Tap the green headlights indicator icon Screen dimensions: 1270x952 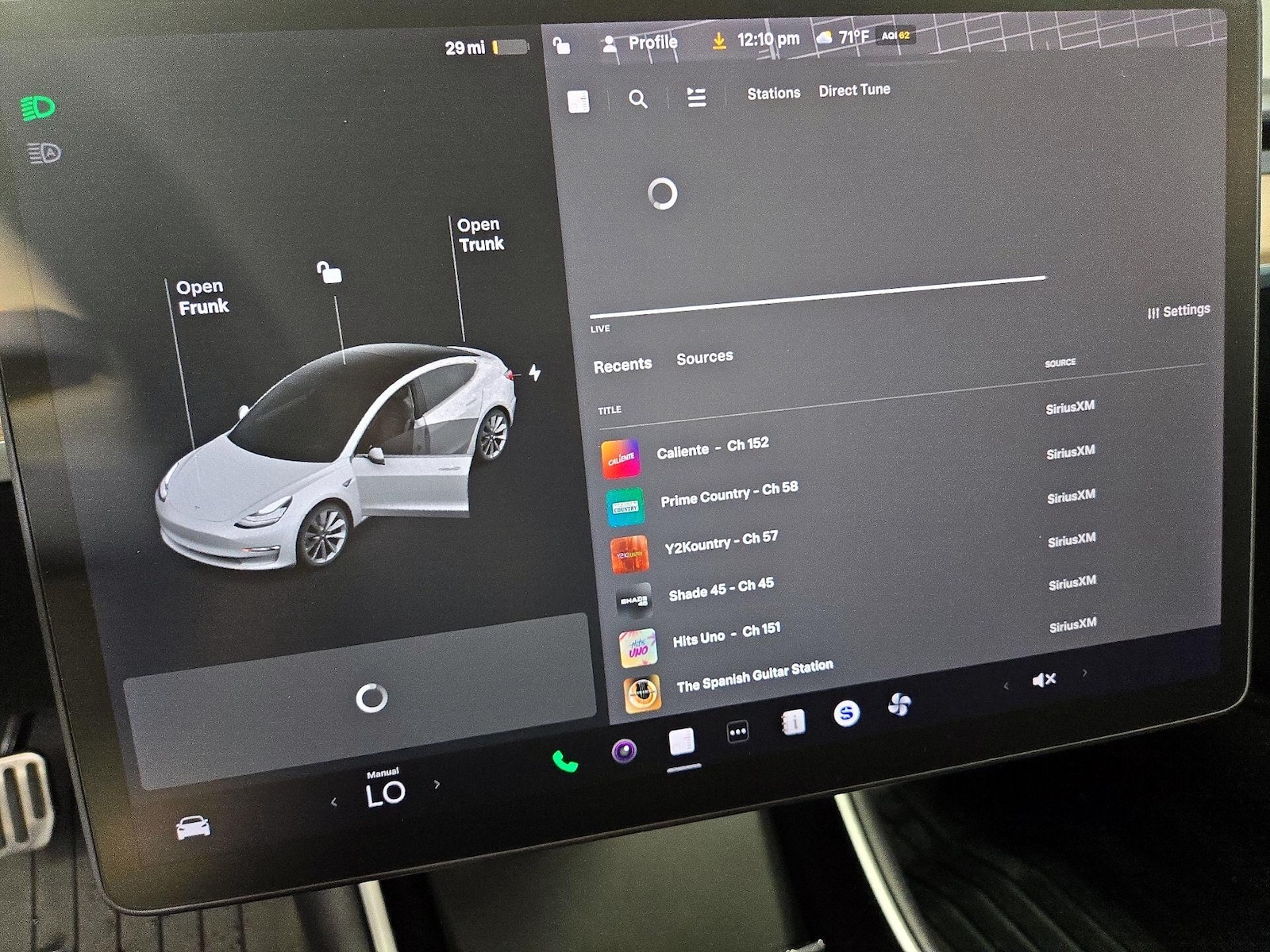coord(38,108)
